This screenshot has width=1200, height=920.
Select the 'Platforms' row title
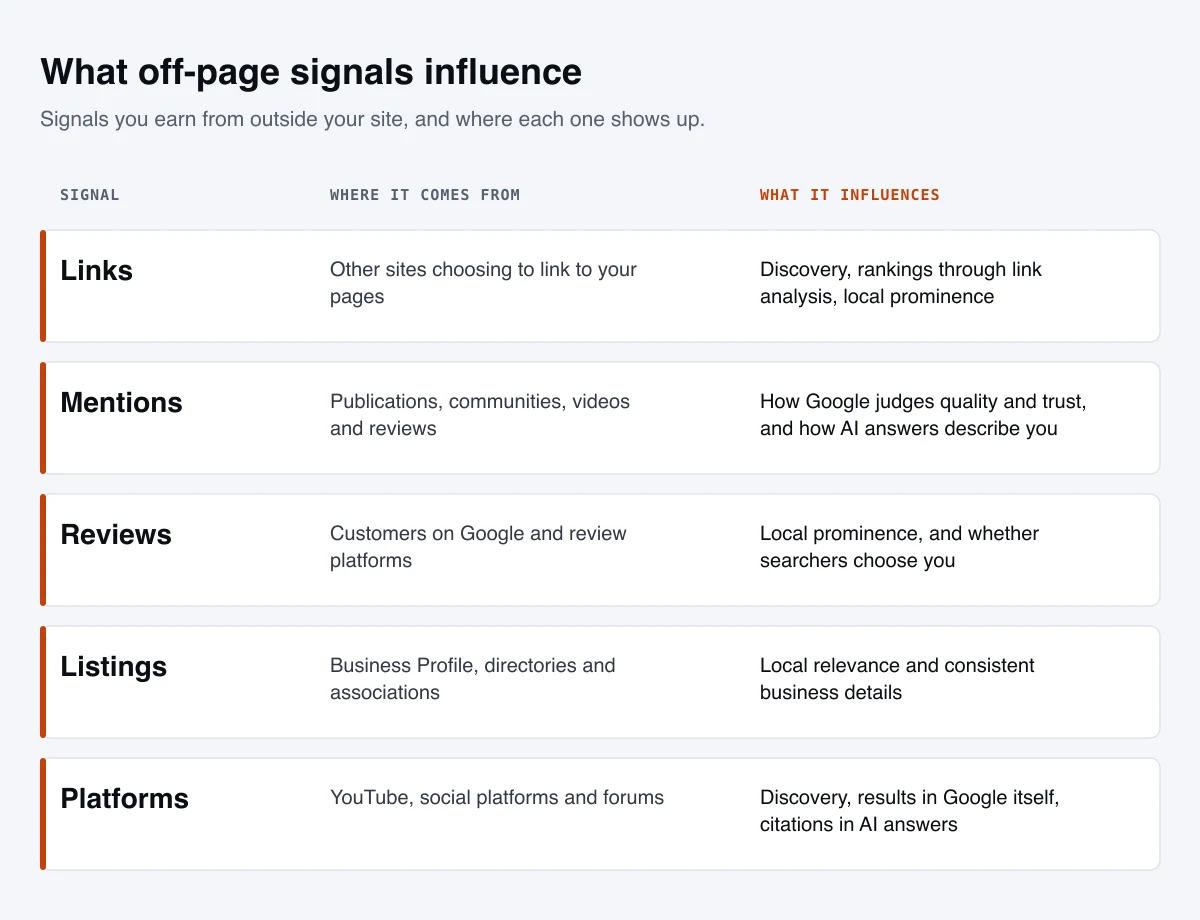click(x=124, y=798)
